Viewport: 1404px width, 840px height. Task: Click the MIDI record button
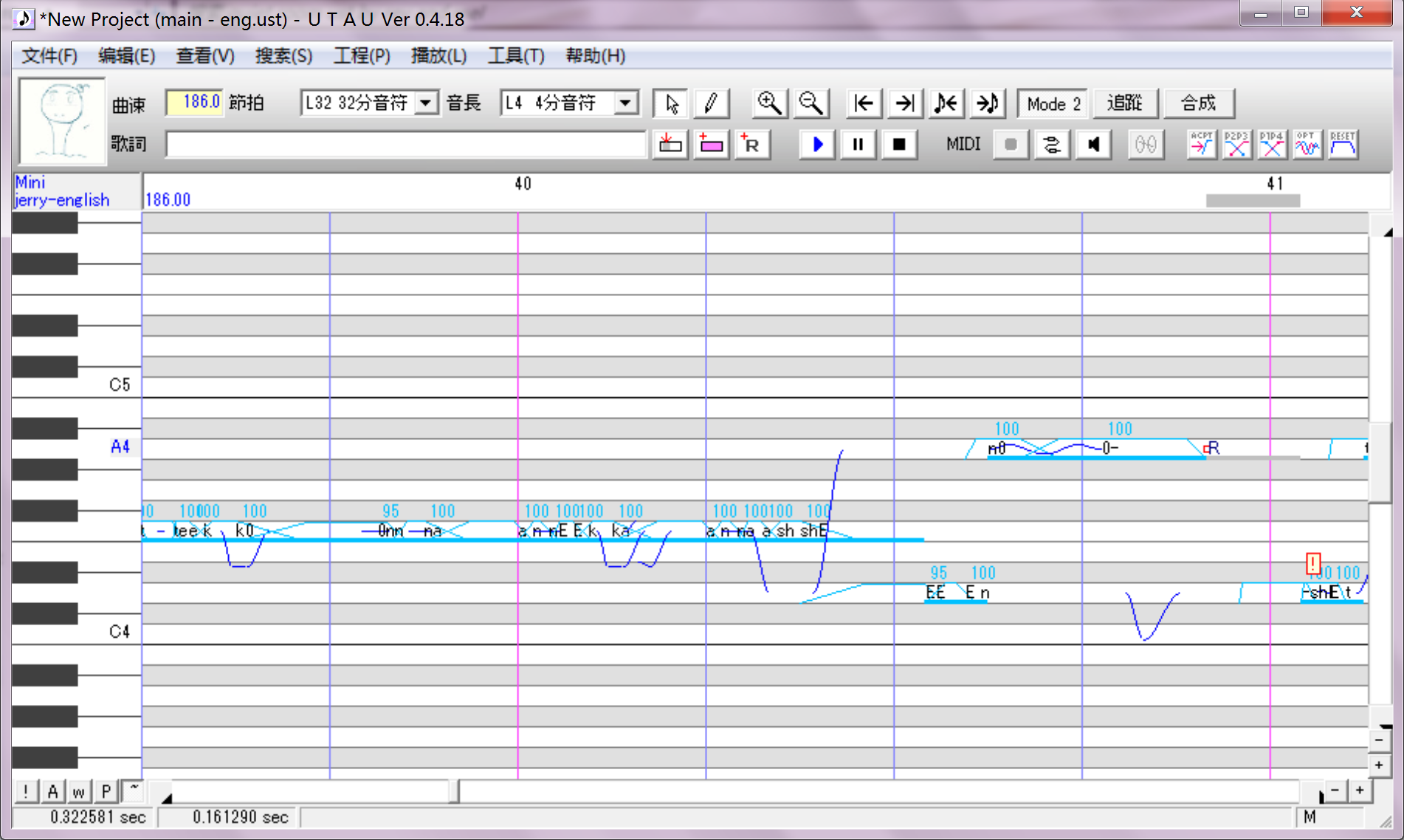(x=1011, y=145)
